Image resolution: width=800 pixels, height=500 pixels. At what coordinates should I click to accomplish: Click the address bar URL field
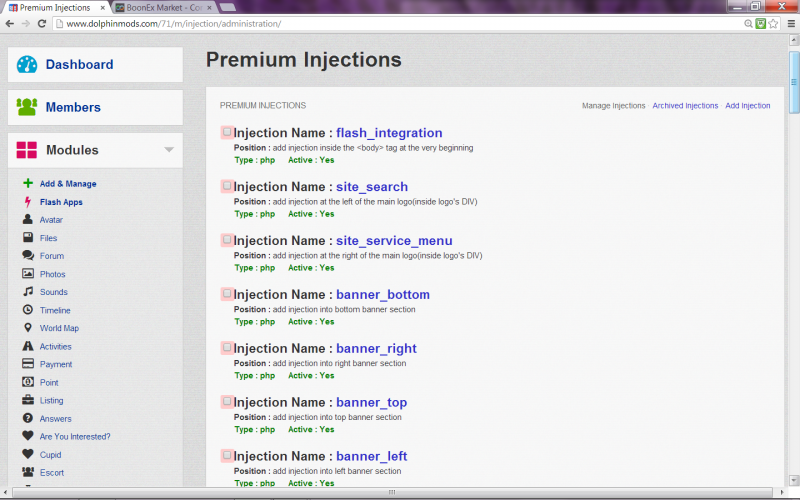pyautogui.click(x=398, y=23)
